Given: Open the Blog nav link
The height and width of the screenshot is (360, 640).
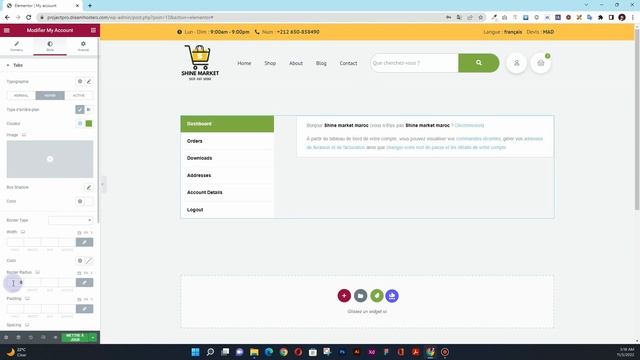Looking at the screenshot, I should pyautogui.click(x=321, y=63).
